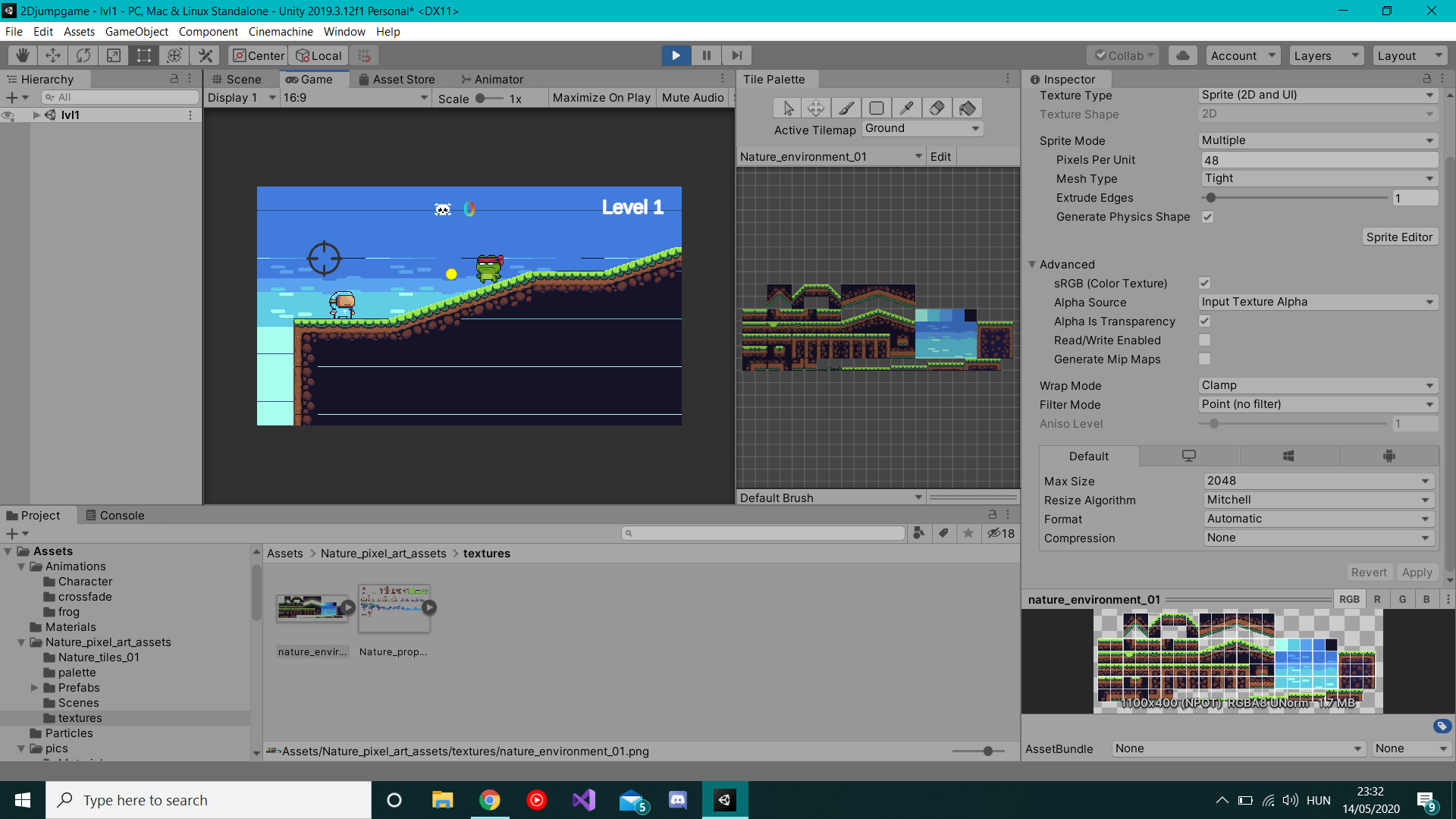
Task: Expand the Prefabs folder
Action: pos(34,688)
